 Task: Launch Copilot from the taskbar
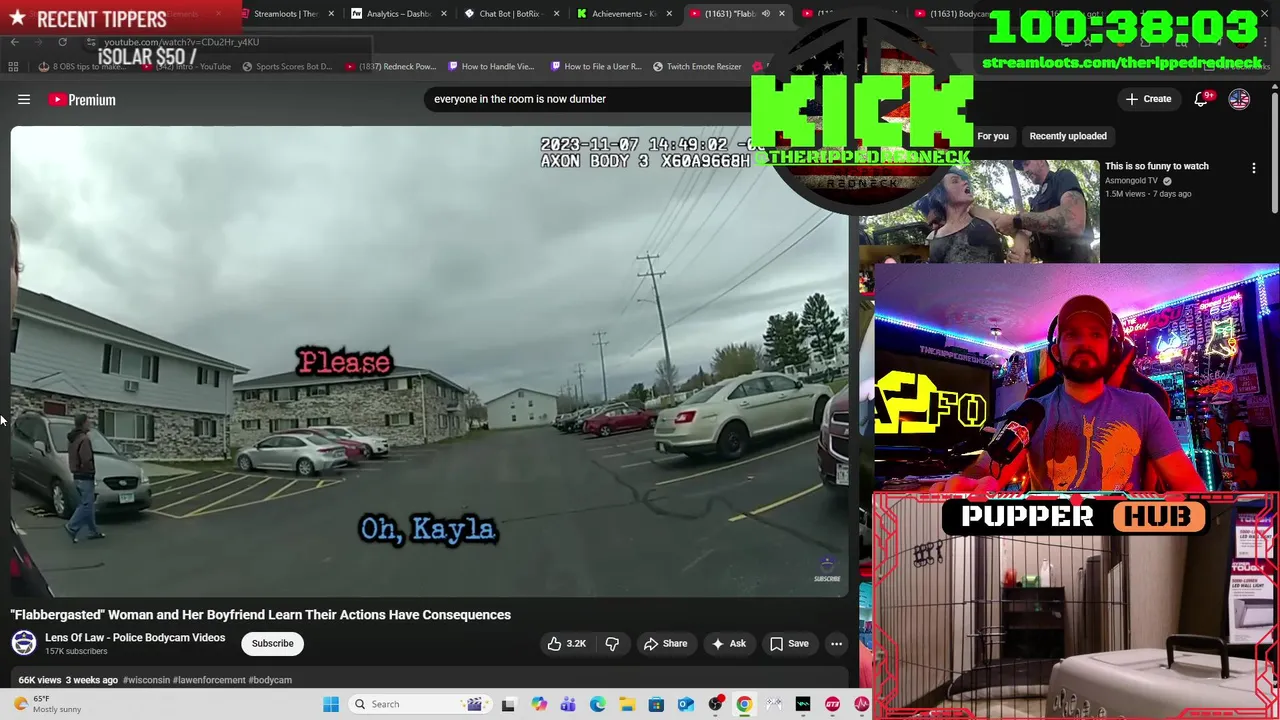(539, 704)
